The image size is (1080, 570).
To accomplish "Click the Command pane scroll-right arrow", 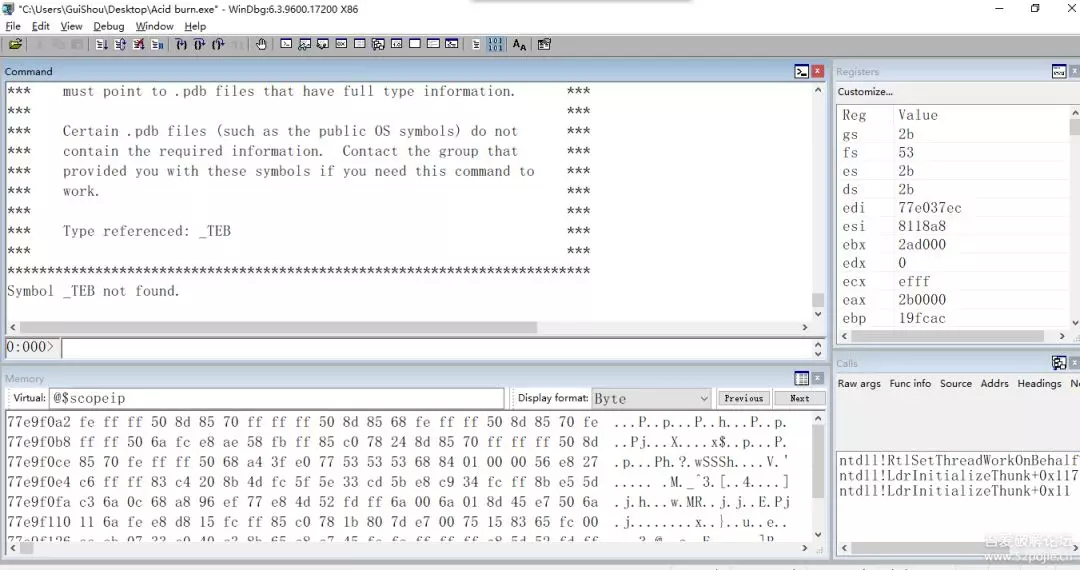I will pos(804,328).
